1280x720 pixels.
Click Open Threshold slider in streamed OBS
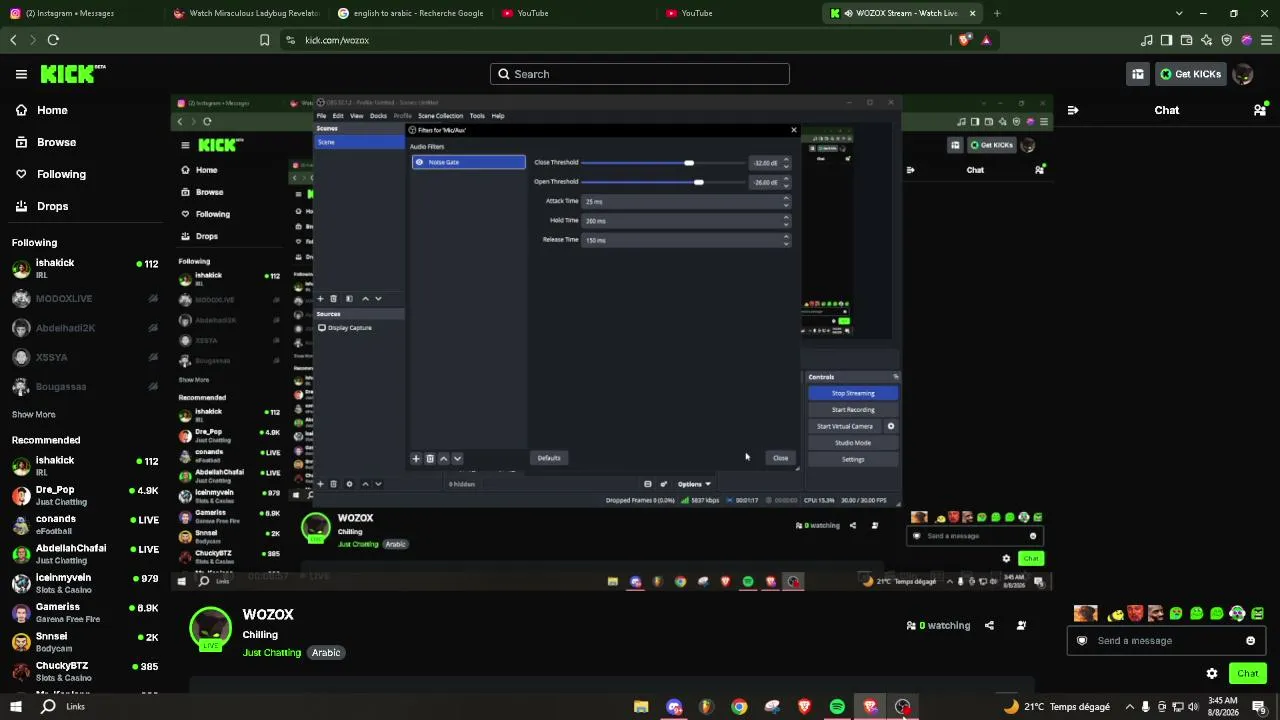pos(664,182)
